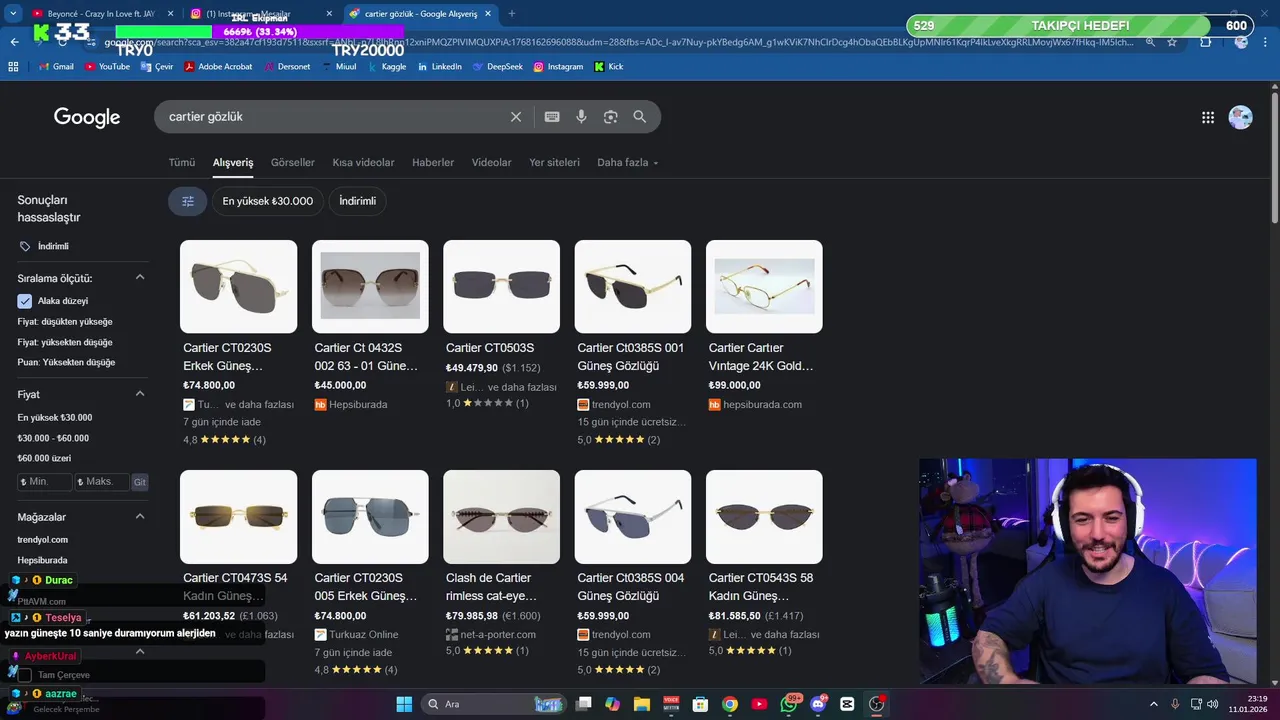Viewport: 1280px width, 720px height.
Task: Sort by Fiyat: düşükten yükseğe
Action: click(65, 322)
